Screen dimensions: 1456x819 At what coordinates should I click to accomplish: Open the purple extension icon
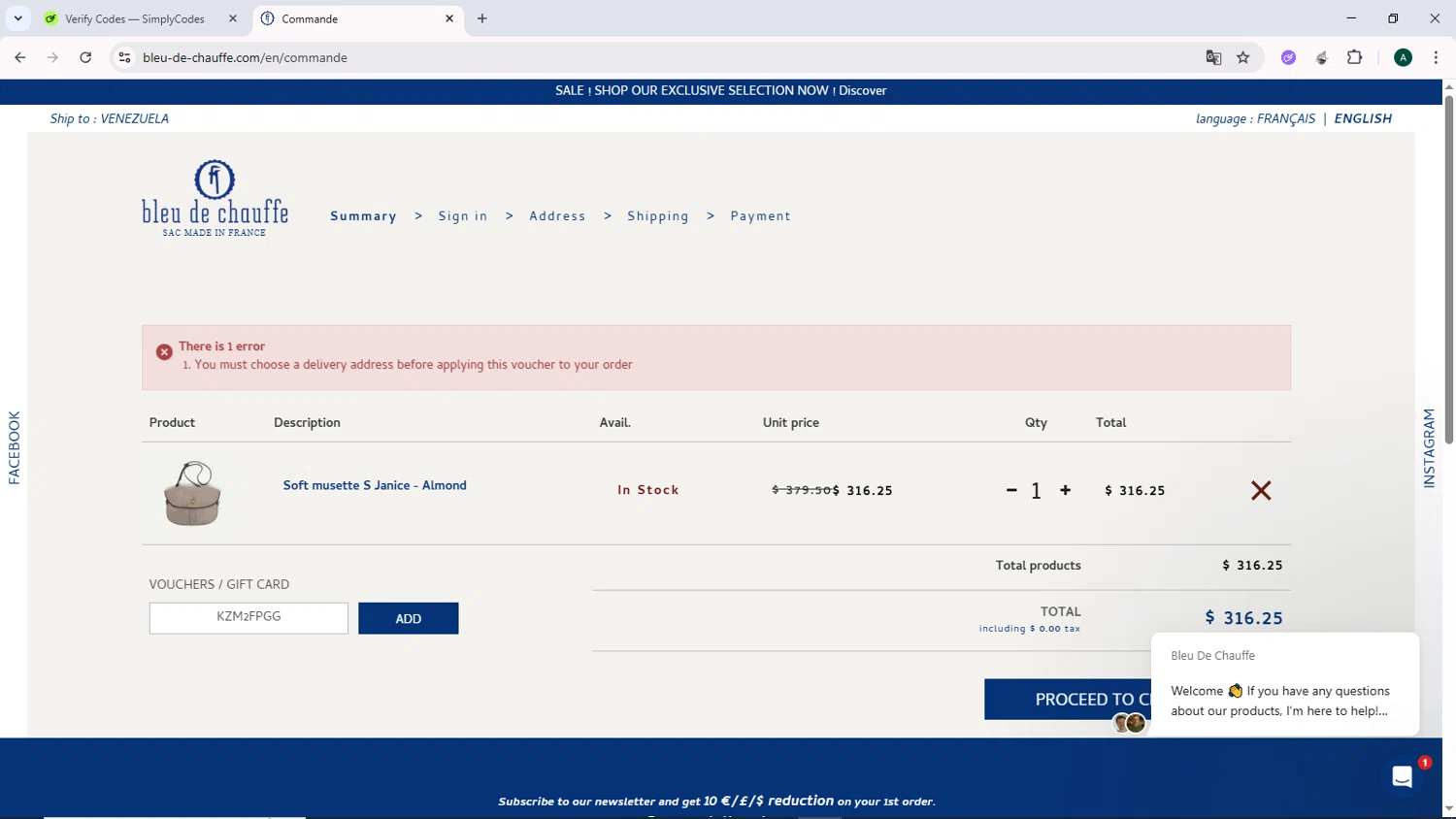[x=1288, y=57]
